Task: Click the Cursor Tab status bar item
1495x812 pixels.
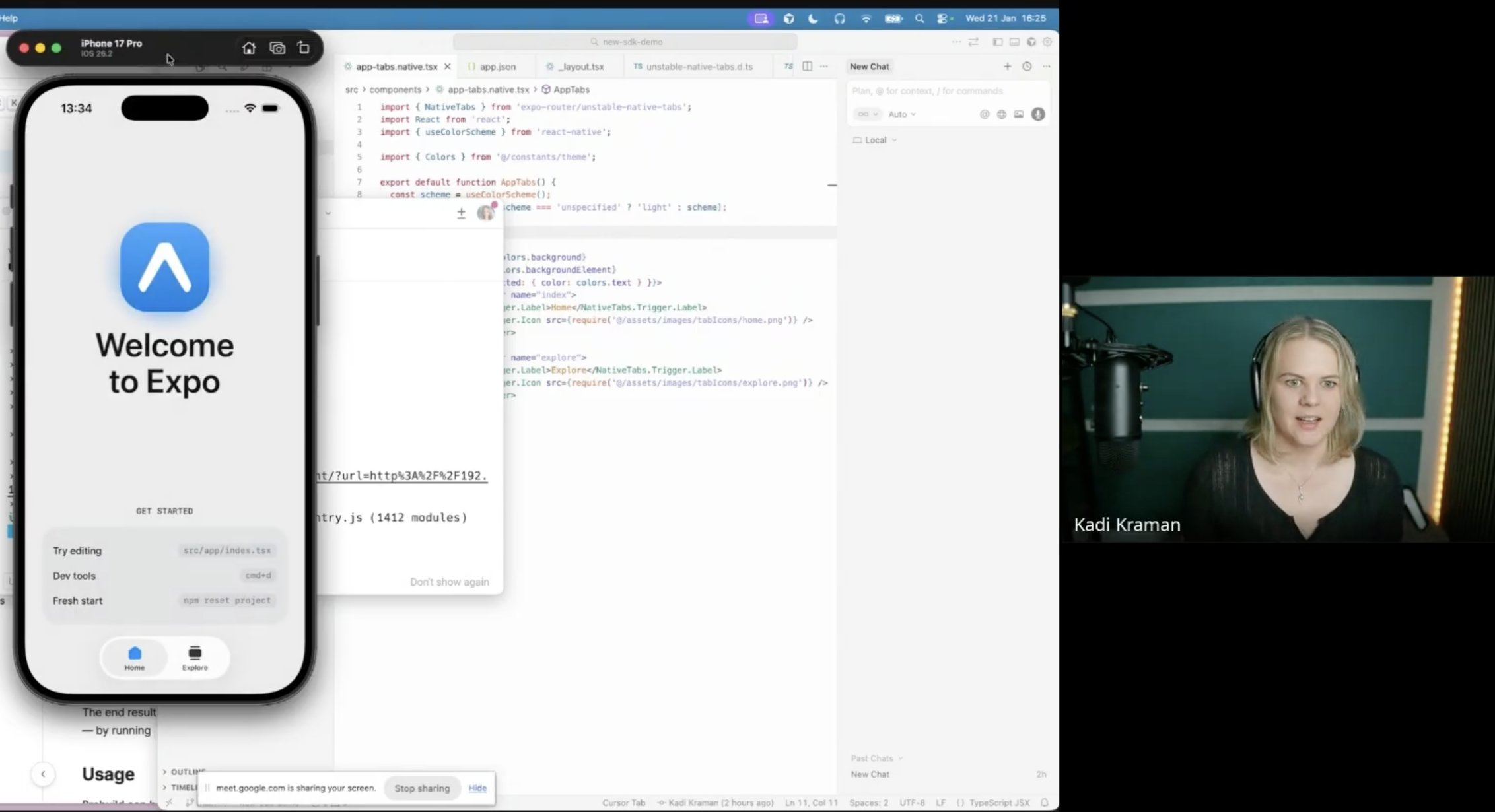Action: (x=623, y=803)
